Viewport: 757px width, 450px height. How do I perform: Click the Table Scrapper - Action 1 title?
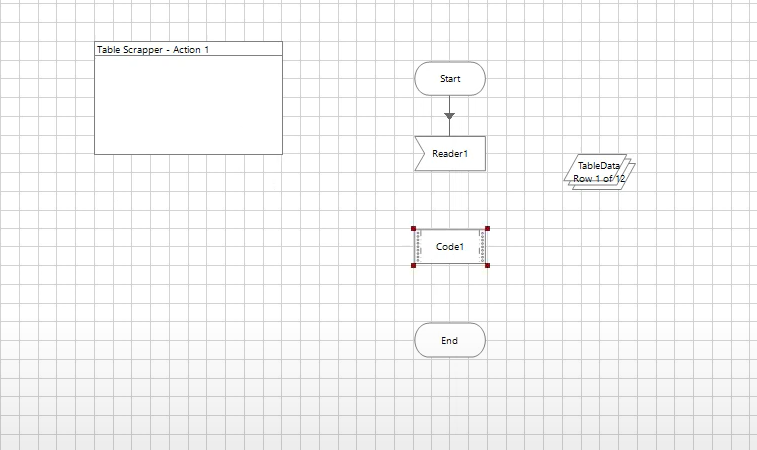[x=153, y=50]
